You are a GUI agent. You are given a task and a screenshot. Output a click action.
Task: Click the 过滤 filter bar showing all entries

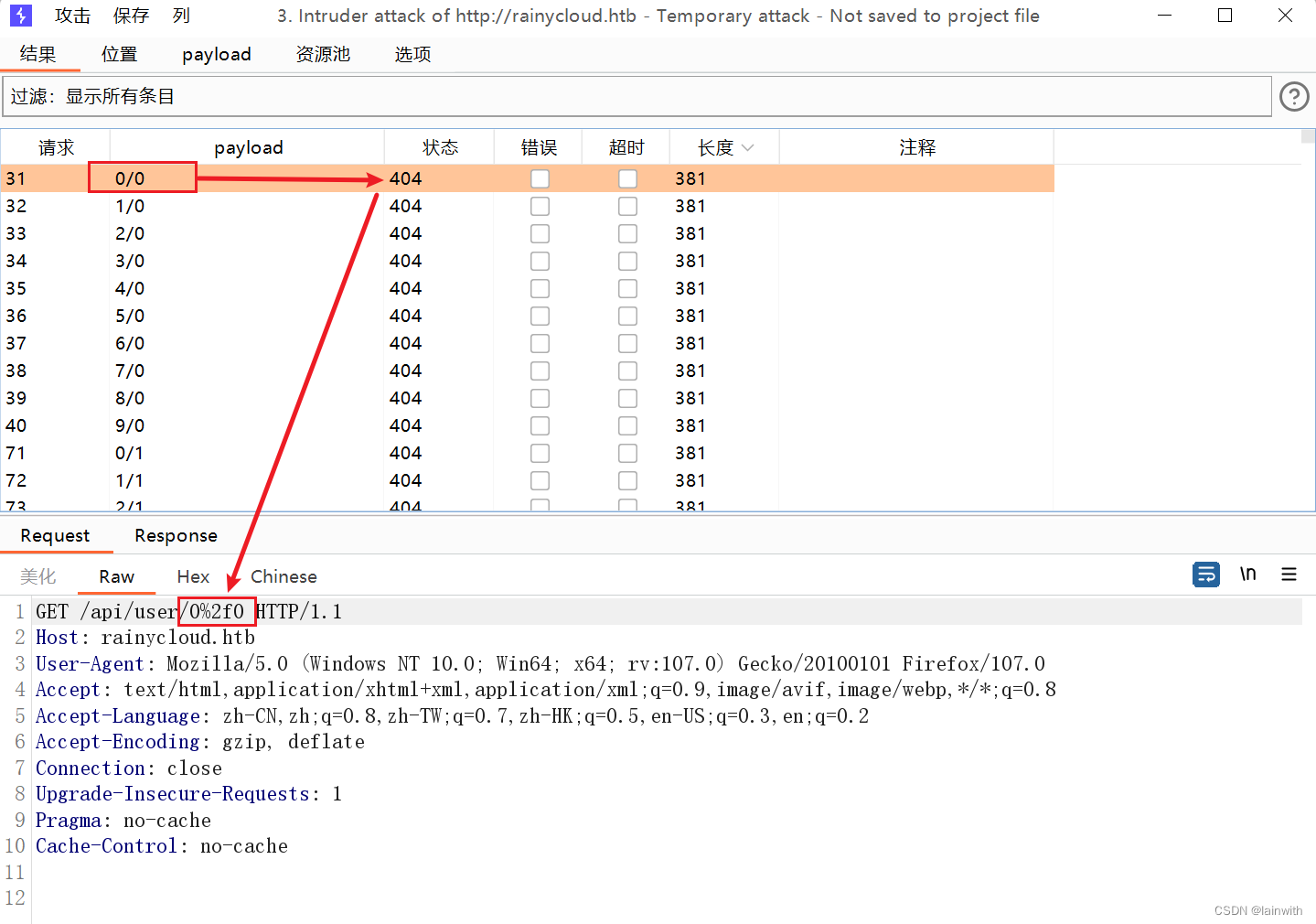(x=637, y=96)
